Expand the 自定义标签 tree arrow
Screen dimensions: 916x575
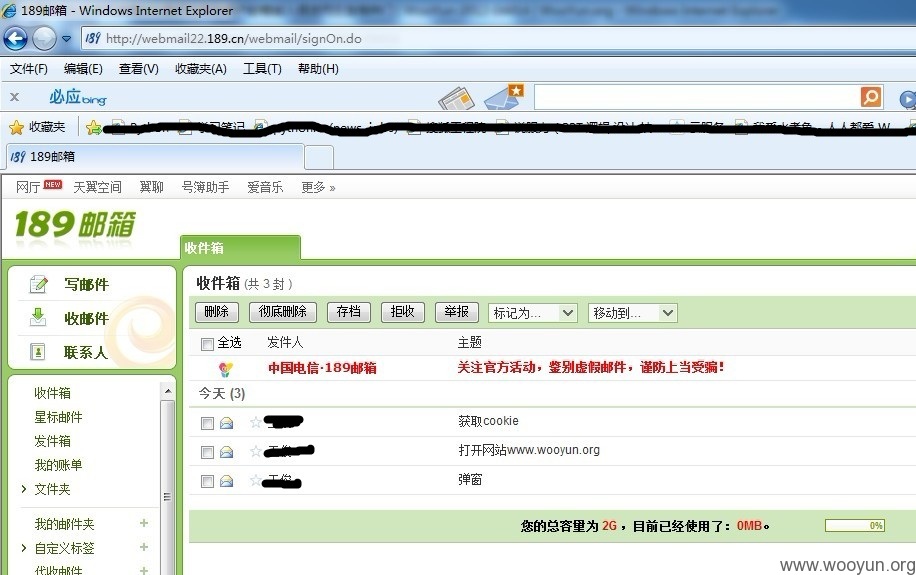click(x=23, y=548)
